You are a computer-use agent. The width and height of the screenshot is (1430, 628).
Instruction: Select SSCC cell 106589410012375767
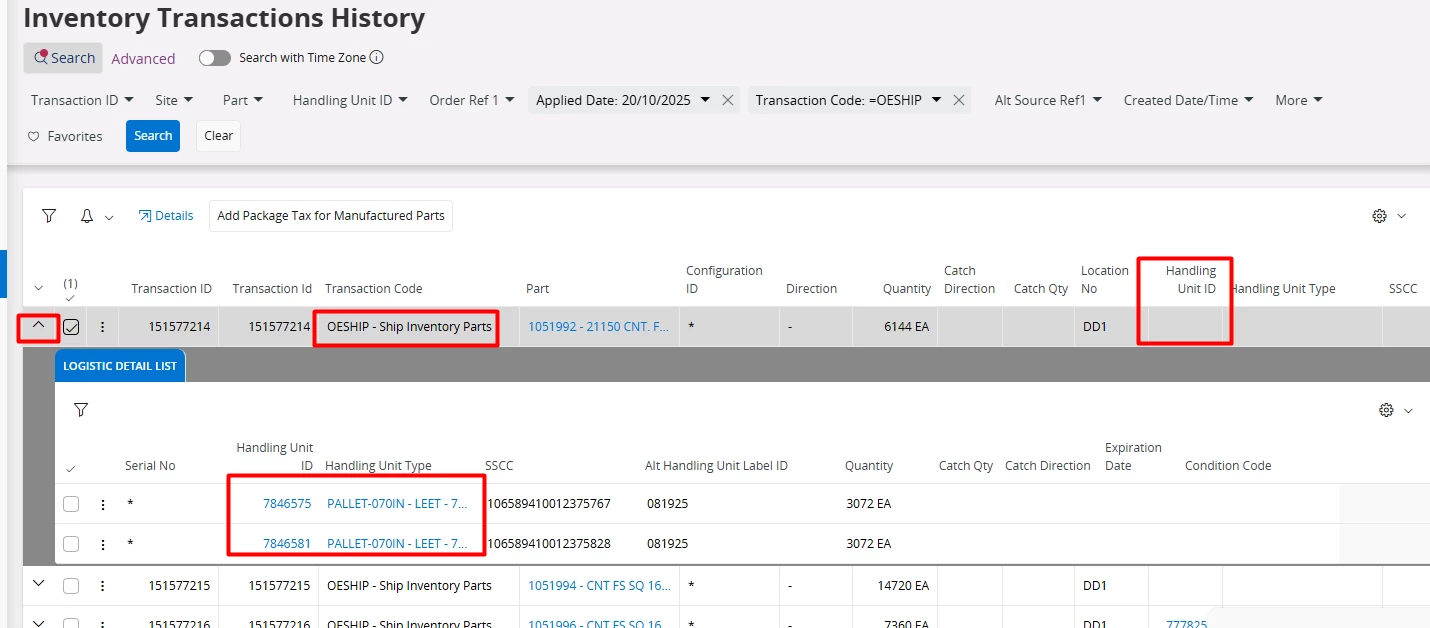click(548, 504)
